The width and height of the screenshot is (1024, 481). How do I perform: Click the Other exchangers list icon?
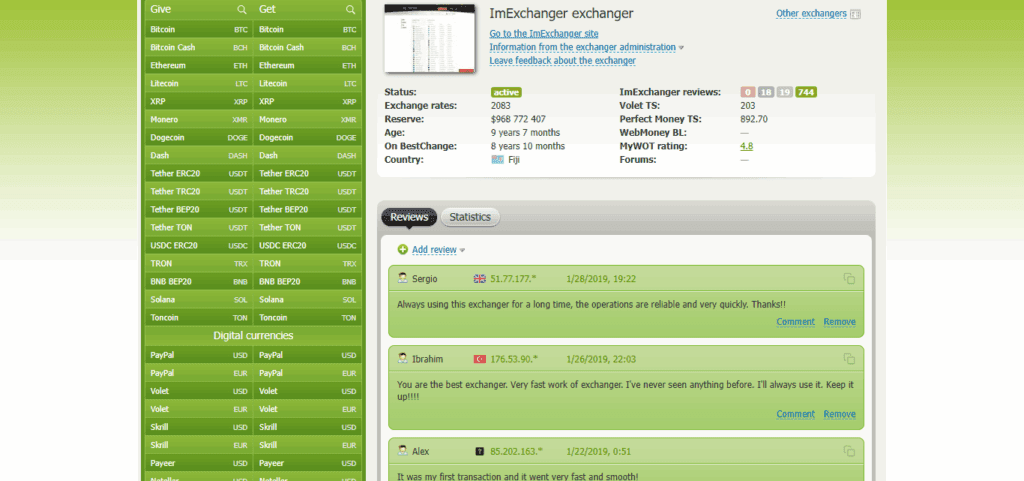[856, 14]
